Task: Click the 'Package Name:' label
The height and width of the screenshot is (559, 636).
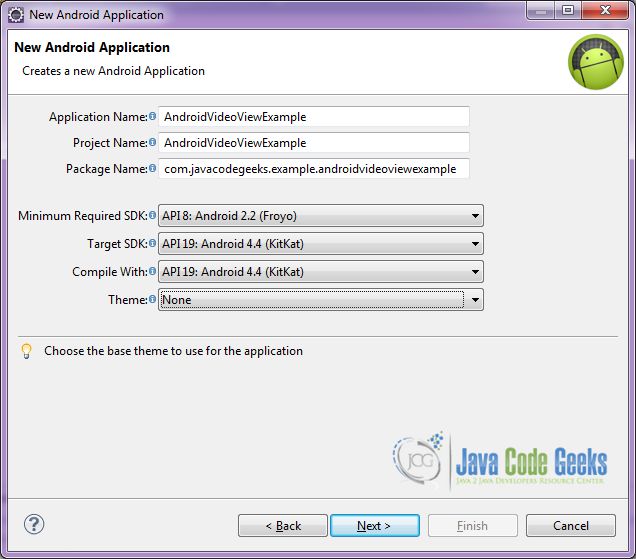Action: [107, 169]
